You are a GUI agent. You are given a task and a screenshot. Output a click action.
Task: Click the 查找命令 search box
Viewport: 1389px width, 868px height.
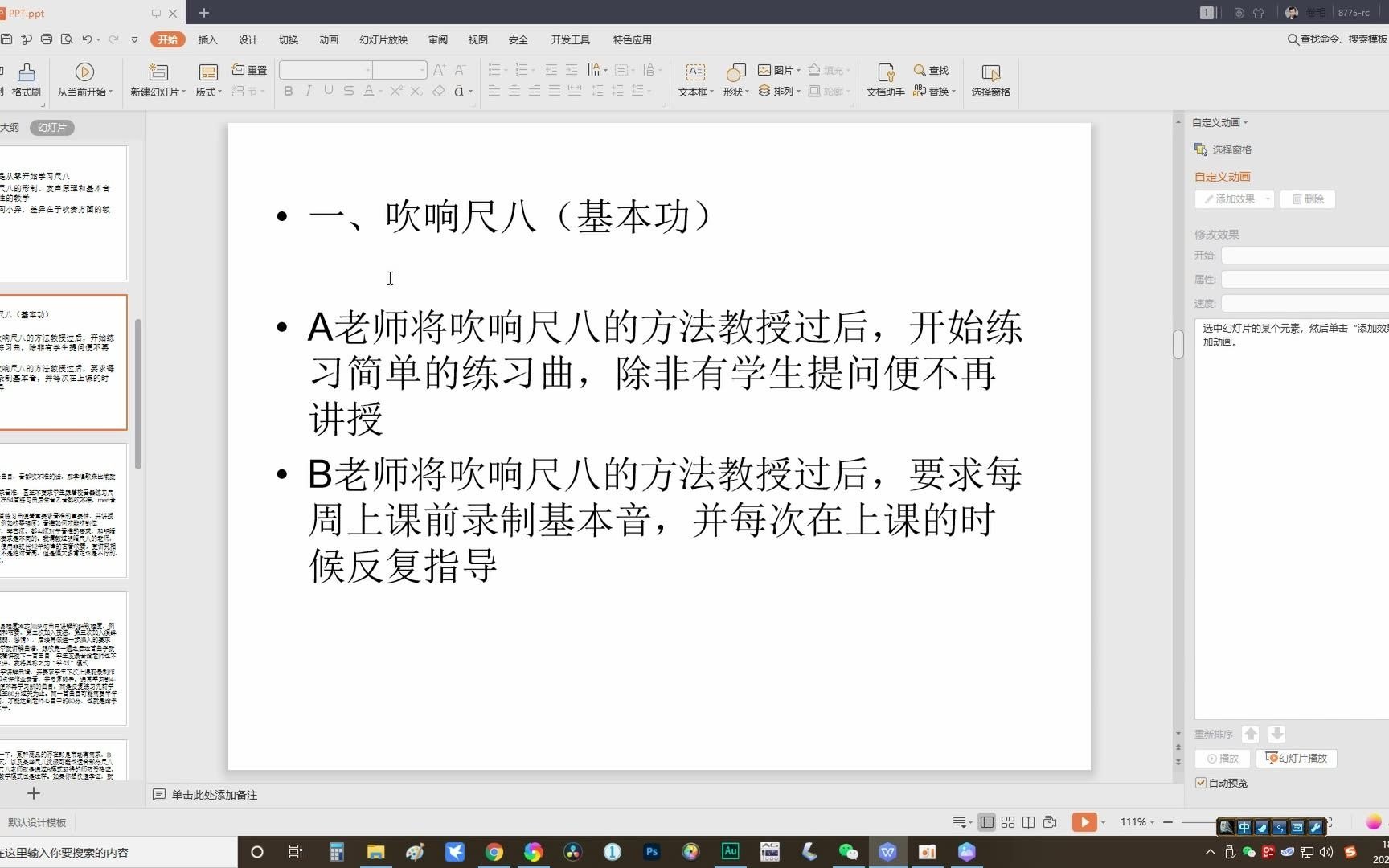pos(1338,39)
